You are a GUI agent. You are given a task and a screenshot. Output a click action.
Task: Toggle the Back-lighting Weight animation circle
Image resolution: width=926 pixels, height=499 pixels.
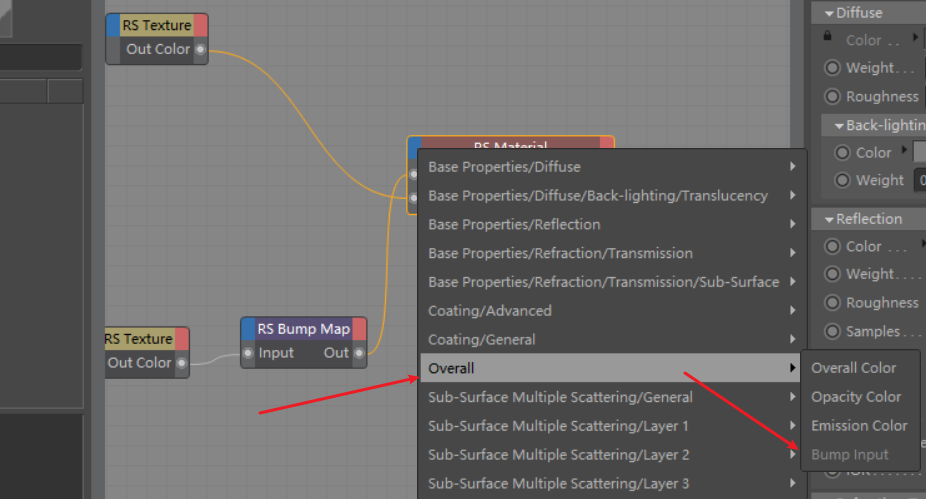(842, 180)
